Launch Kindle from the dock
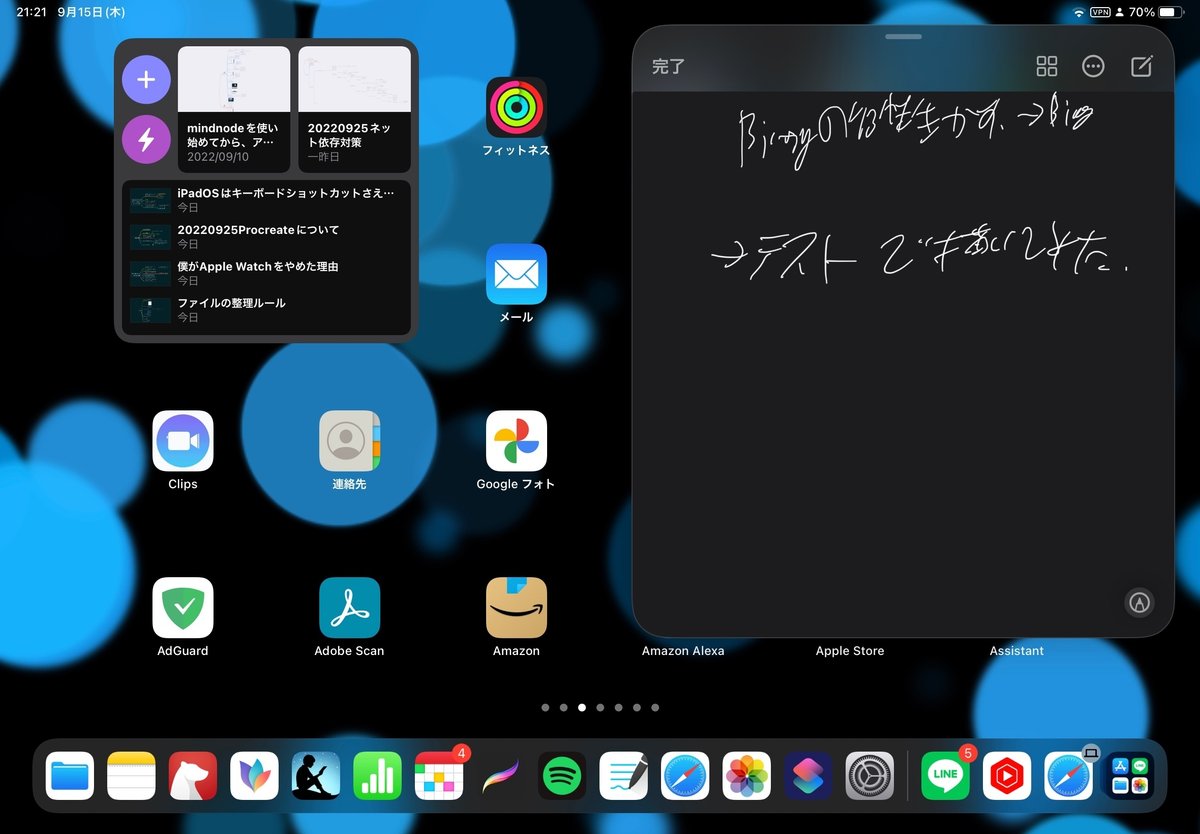Screen dimensions: 1200x834 click(x=316, y=776)
